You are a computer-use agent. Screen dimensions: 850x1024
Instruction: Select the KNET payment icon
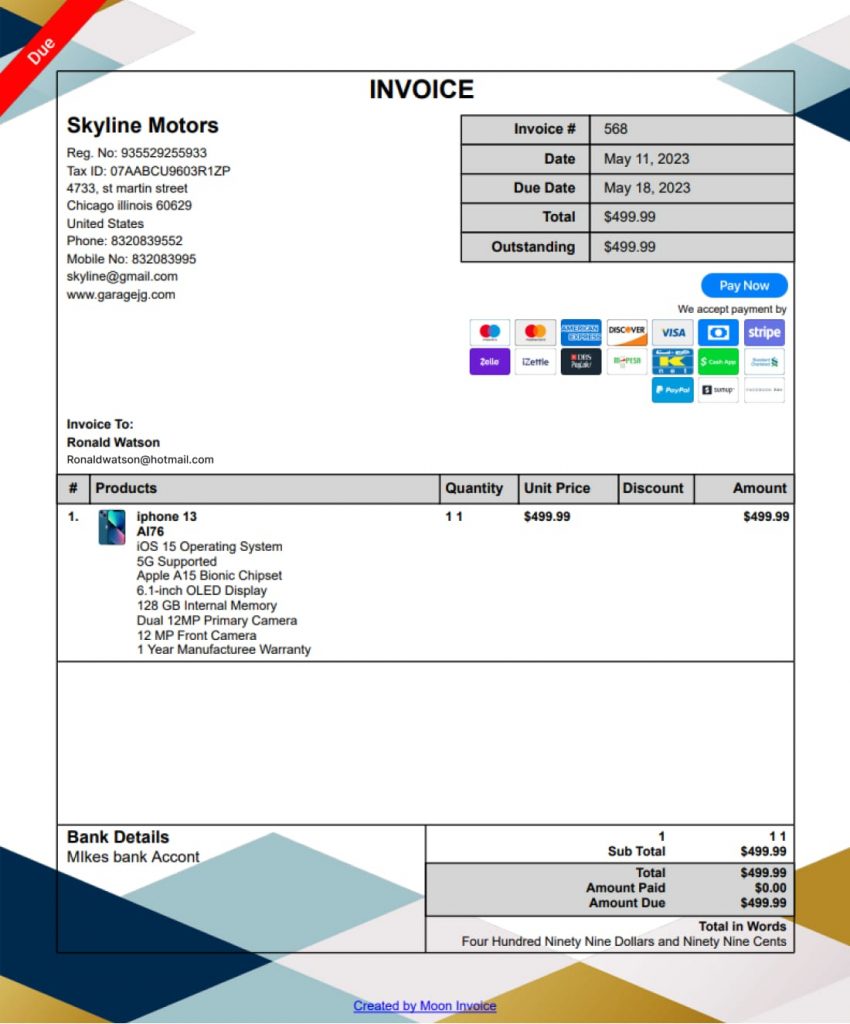(x=672, y=361)
